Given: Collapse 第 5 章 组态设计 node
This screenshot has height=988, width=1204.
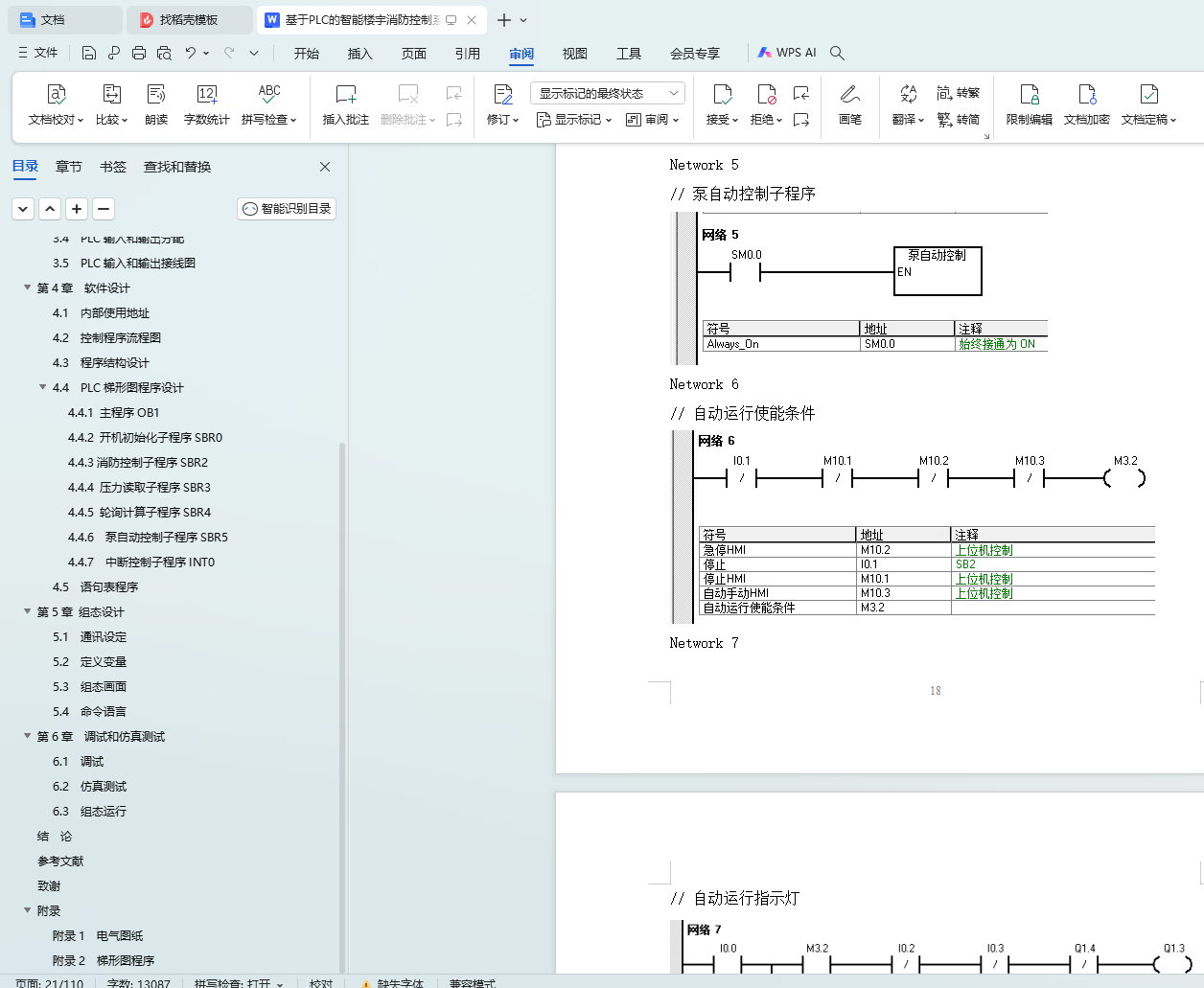Looking at the screenshot, I should (x=27, y=611).
